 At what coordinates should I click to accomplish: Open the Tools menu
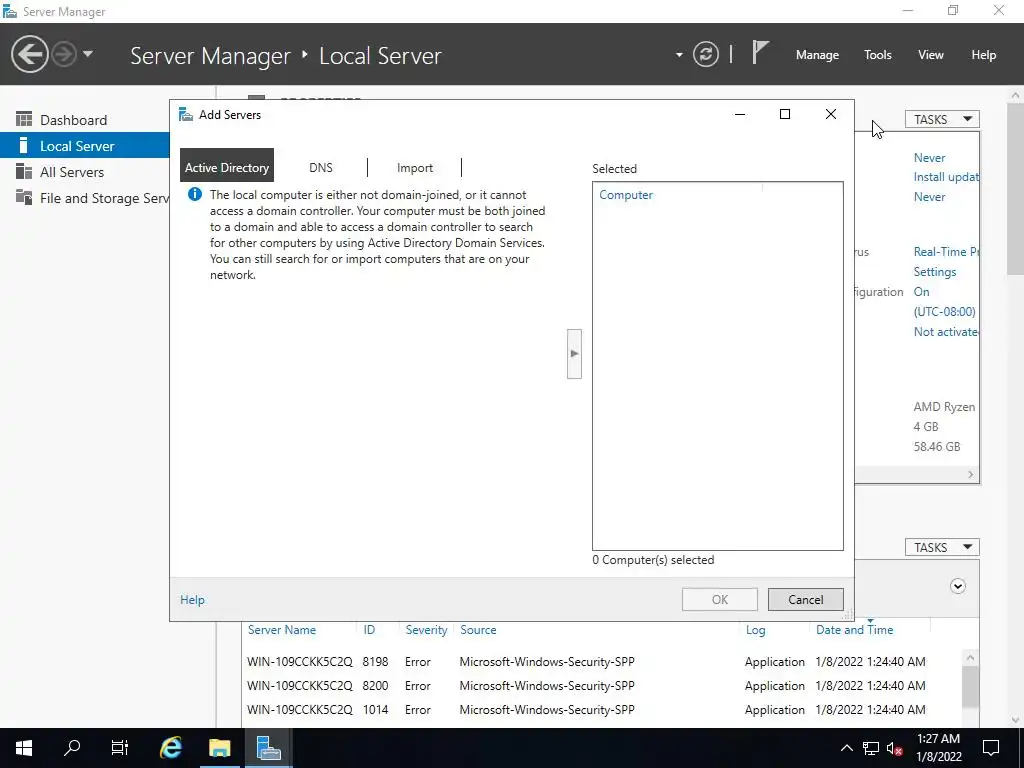pyautogui.click(x=877, y=55)
